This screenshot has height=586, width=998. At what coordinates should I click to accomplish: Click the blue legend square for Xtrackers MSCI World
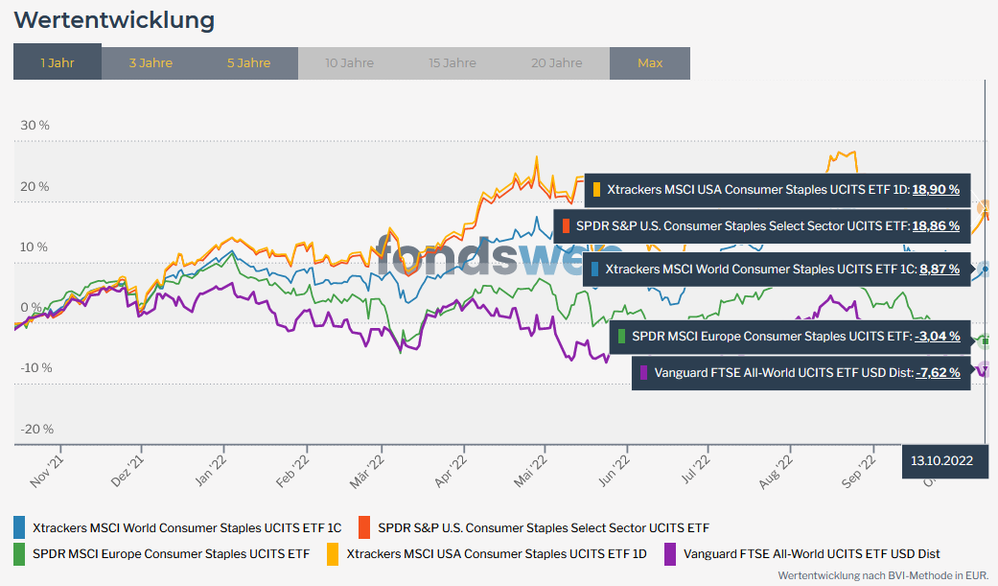20,527
